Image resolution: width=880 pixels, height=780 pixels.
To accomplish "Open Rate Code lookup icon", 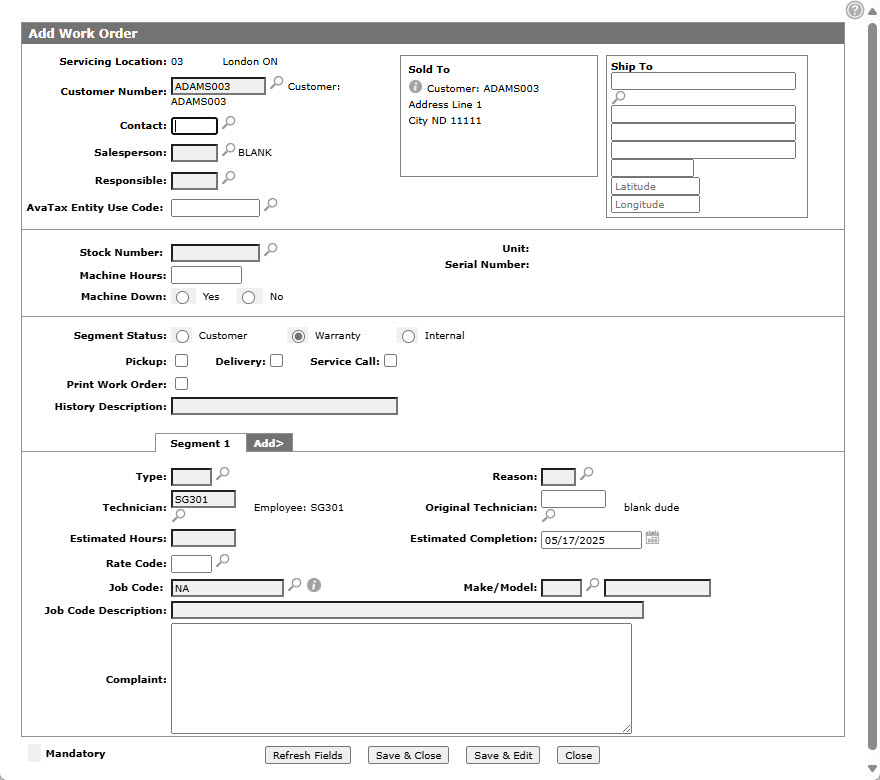I will (x=223, y=561).
